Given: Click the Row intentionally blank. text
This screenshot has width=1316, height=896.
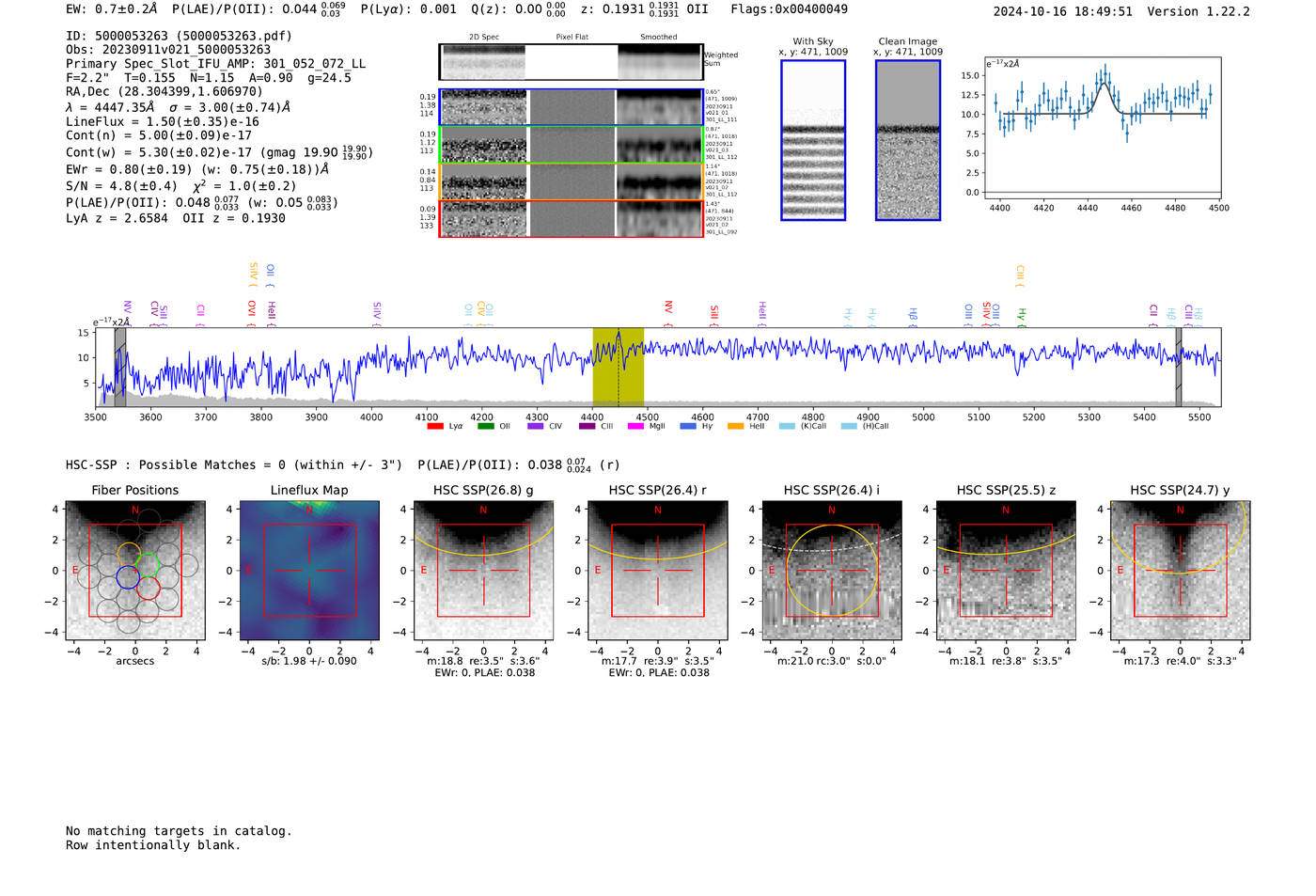Looking at the screenshot, I should coord(153,845).
